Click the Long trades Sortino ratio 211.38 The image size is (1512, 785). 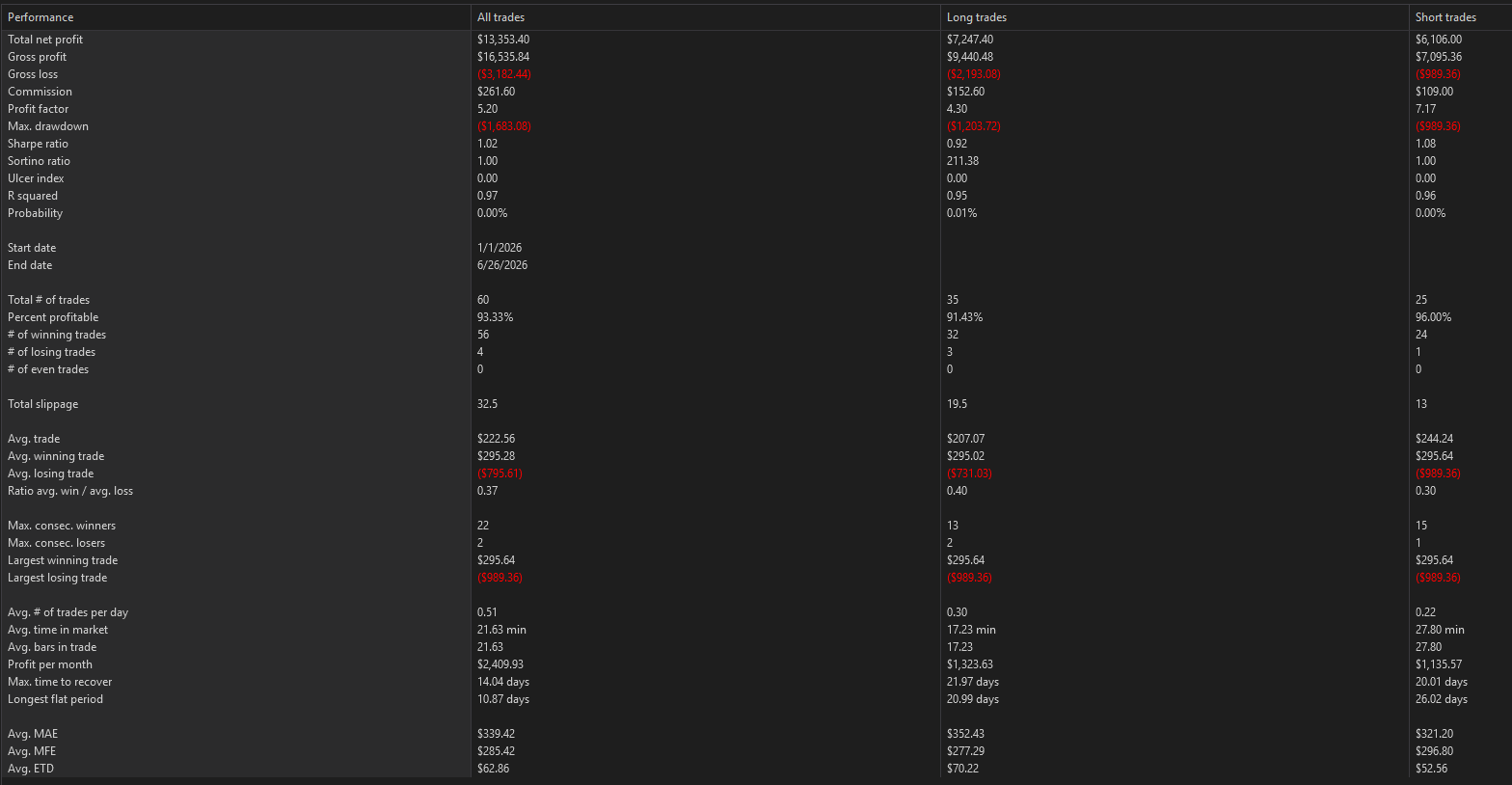point(962,161)
